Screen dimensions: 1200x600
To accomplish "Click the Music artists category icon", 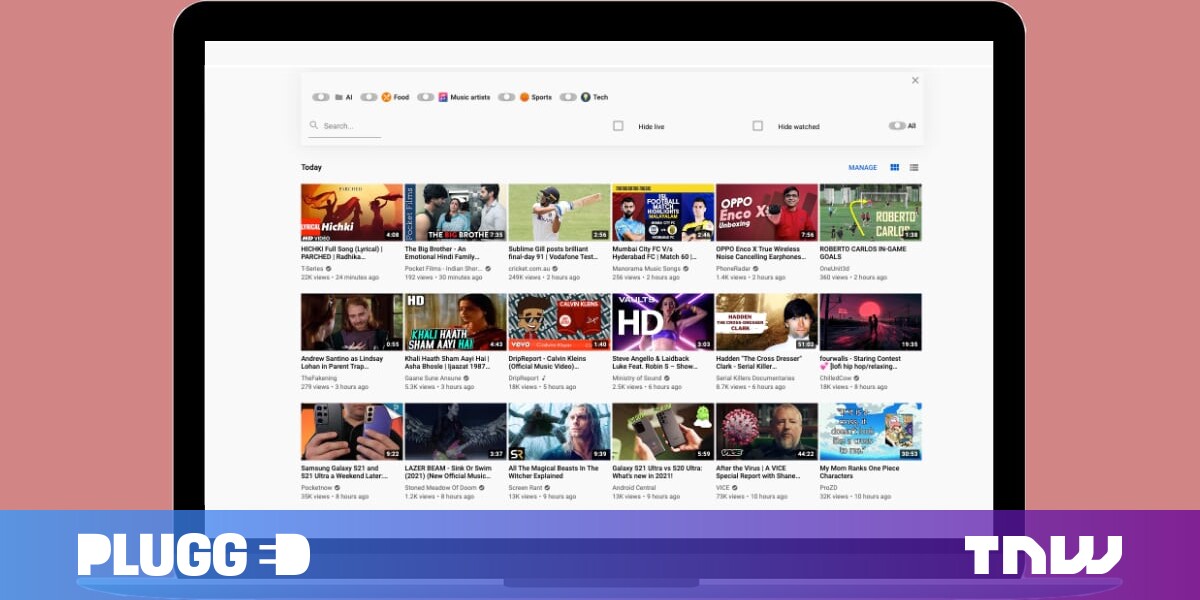I will (443, 97).
